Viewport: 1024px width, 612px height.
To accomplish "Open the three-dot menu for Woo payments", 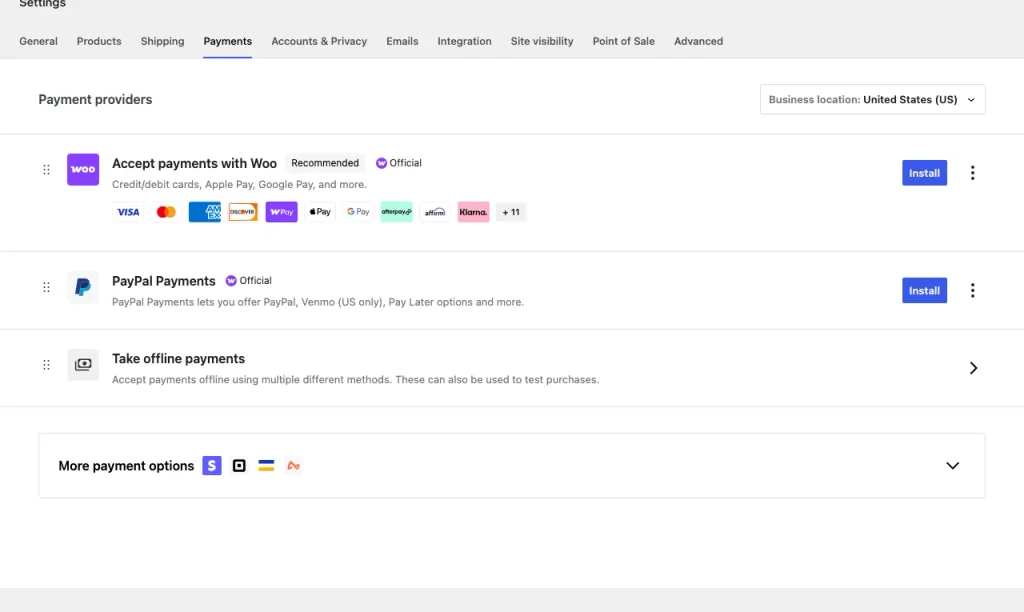I will coord(972,172).
